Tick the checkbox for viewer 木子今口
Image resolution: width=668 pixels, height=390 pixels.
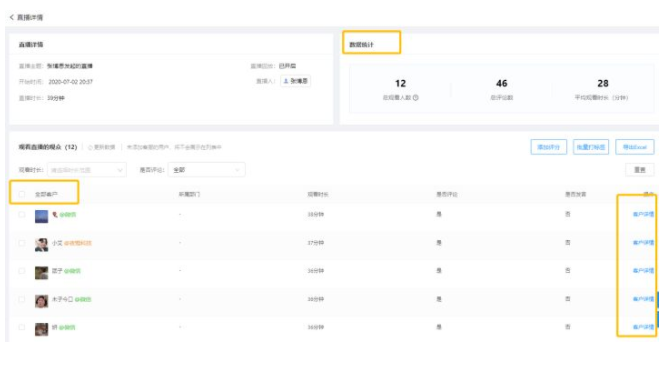coord(22,299)
